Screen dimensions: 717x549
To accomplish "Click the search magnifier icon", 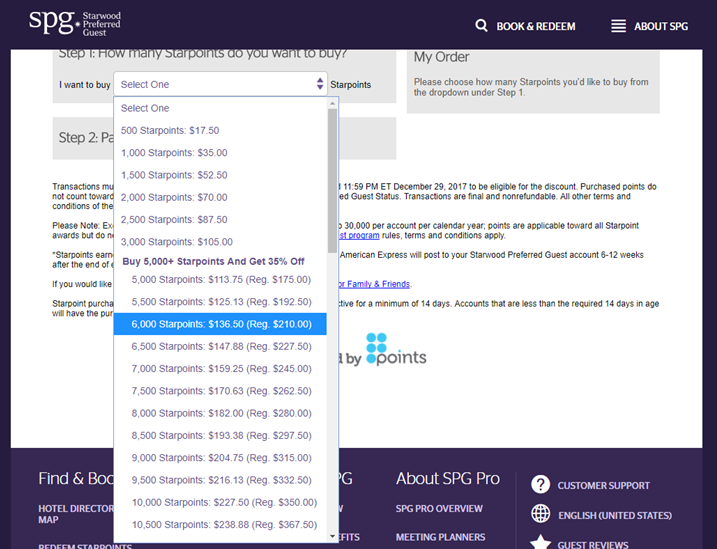I will (482, 26).
